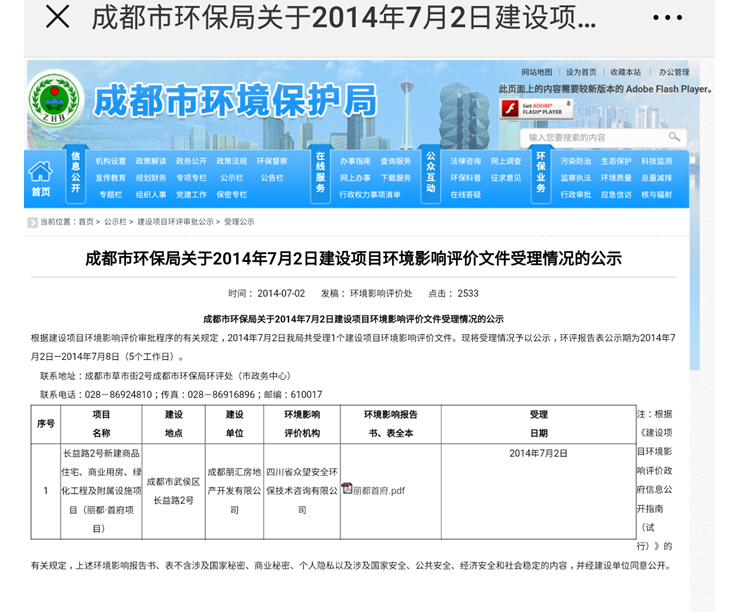Click the 办公管理 top link
734x612 pixels.
[x=673, y=72]
